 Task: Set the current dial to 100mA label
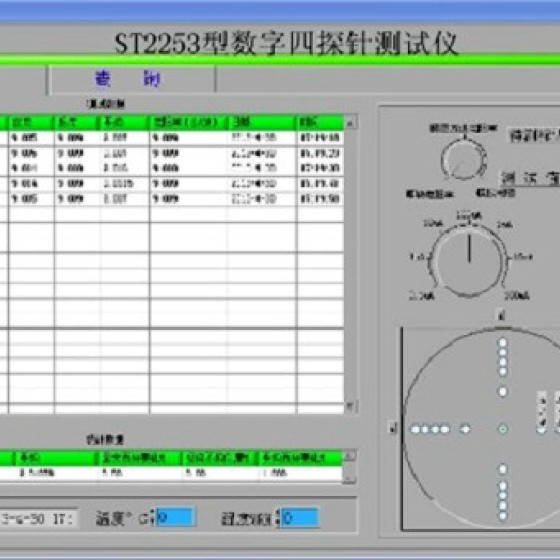coord(517,296)
